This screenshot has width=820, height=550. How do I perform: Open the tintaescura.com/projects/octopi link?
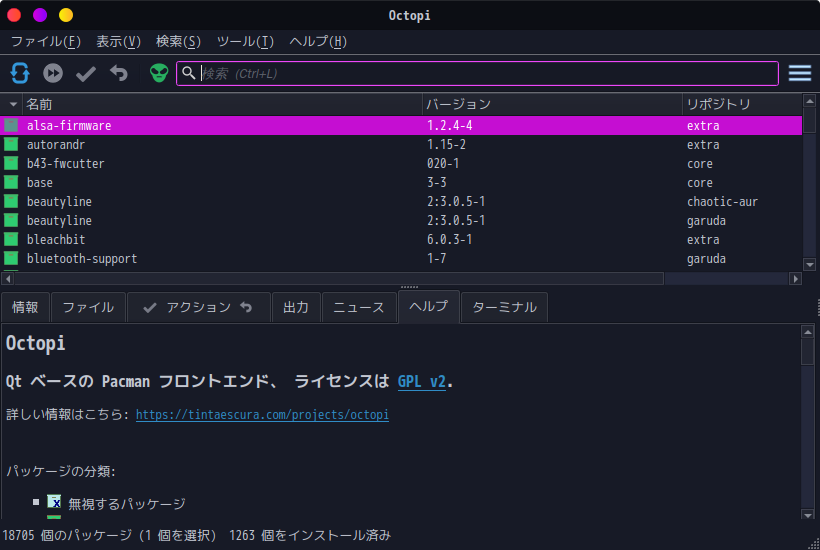click(x=263, y=415)
